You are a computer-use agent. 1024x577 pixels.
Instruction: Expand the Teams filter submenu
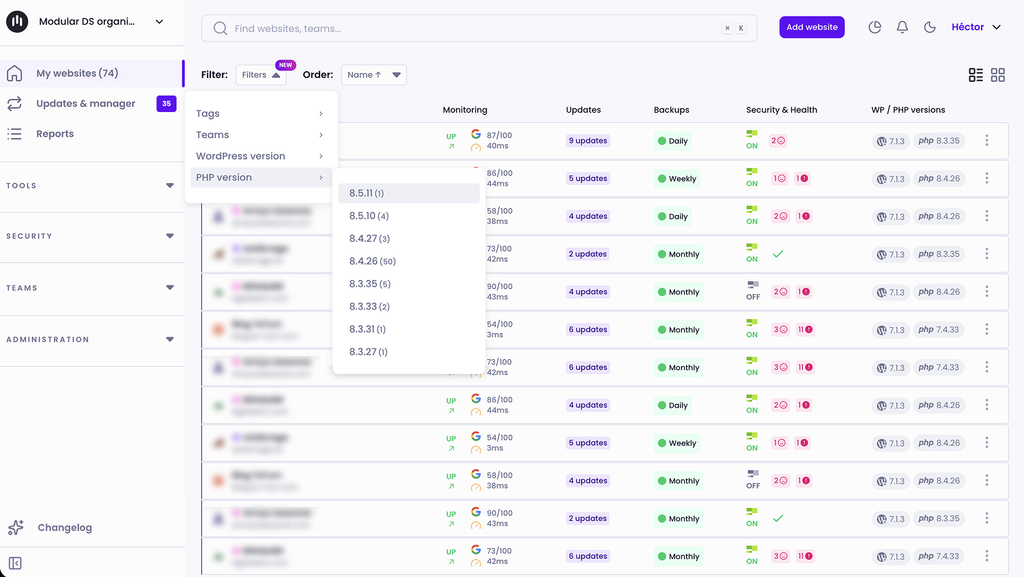[261, 134]
